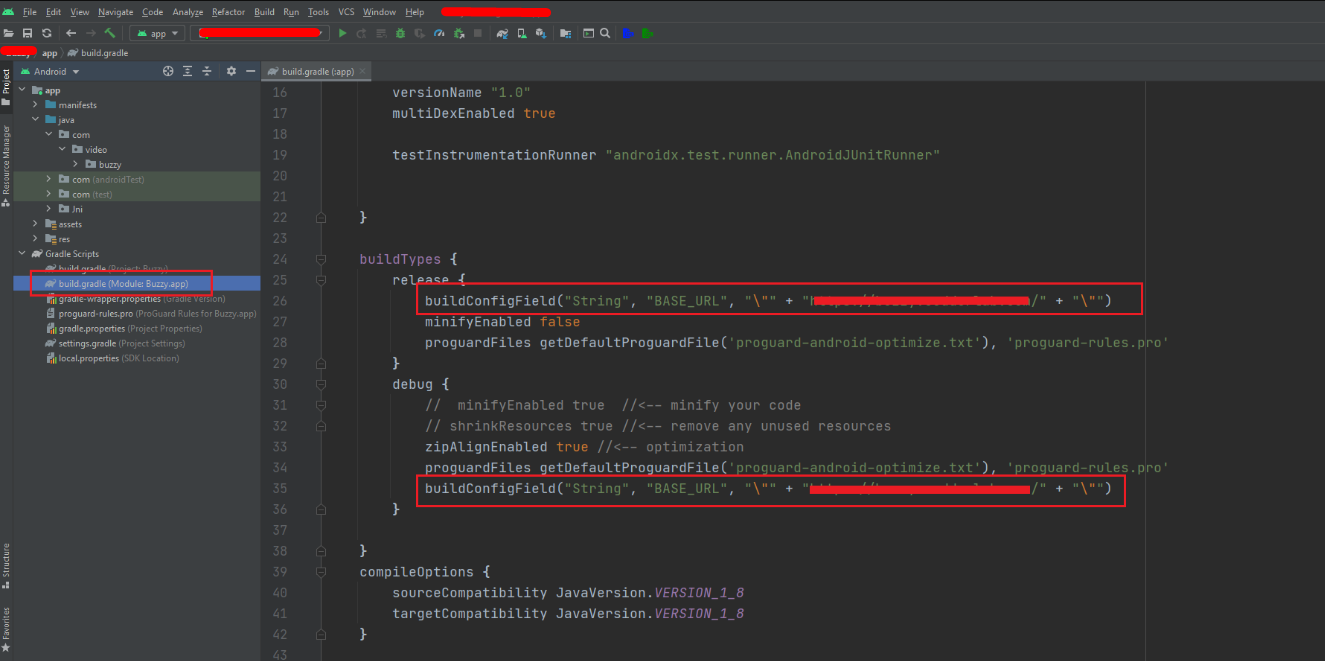Open the Refactor menu
Screen dimensions: 1325x661
coord(228,12)
